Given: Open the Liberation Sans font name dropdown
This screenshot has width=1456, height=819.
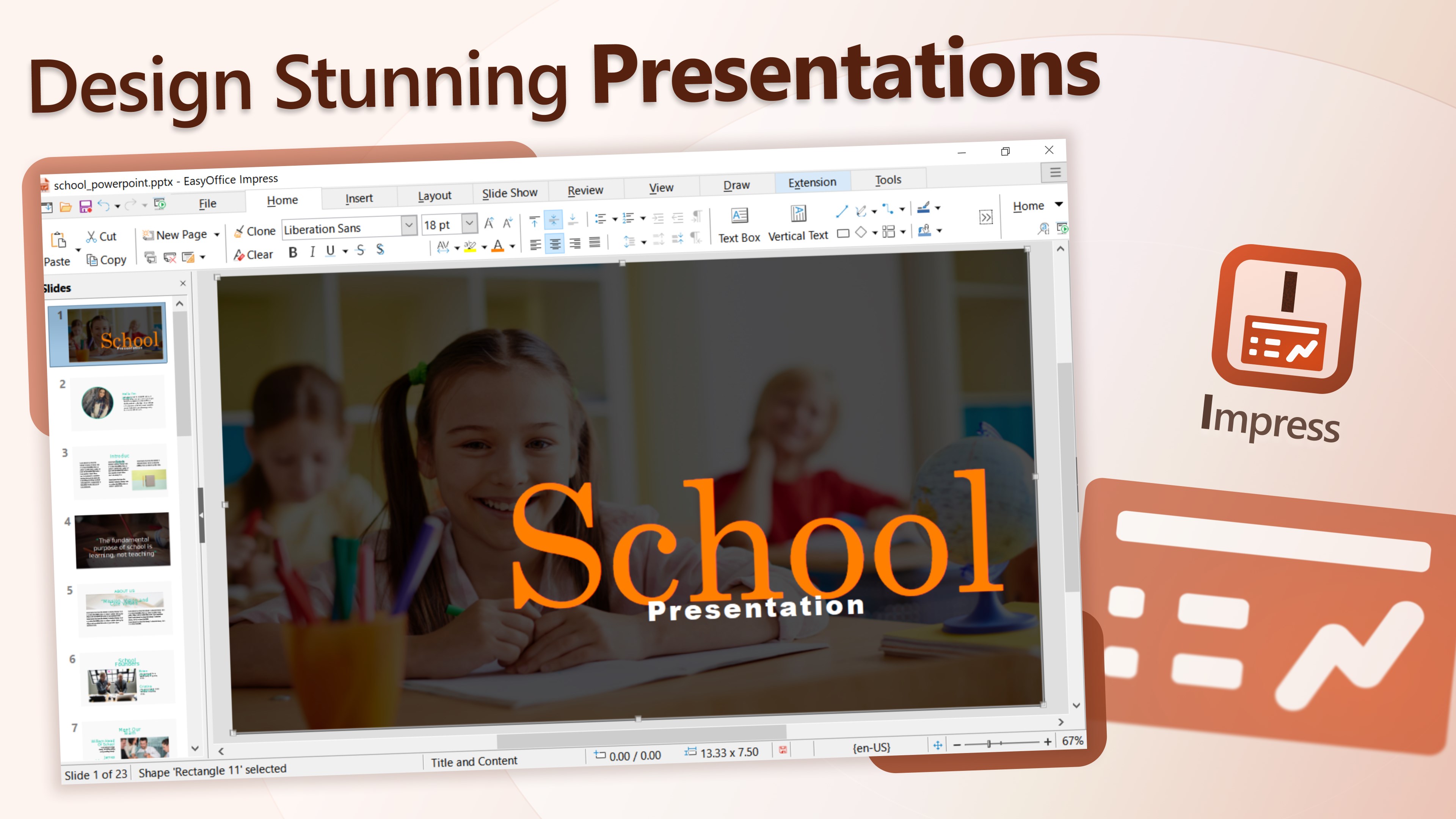Looking at the screenshot, I should (409, 226).
